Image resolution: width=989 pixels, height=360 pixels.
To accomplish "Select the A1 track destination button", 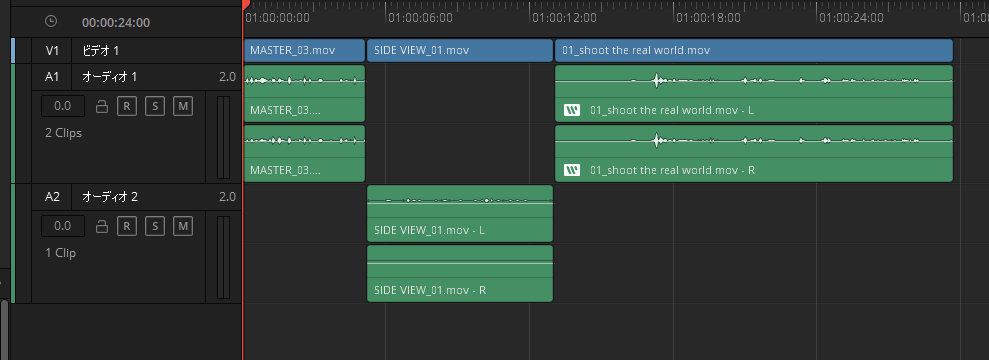I will [x=52, y=77].
